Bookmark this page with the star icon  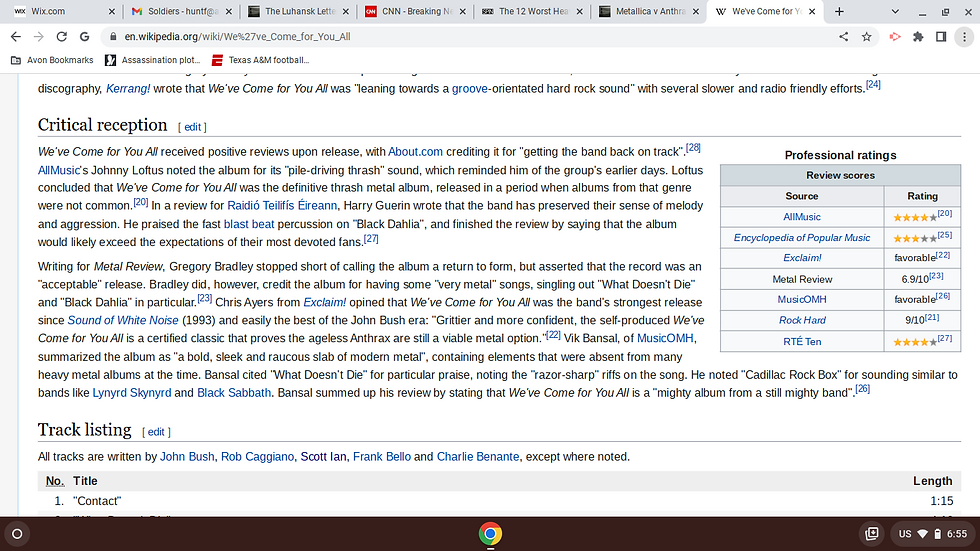click(x=866, y=37)
